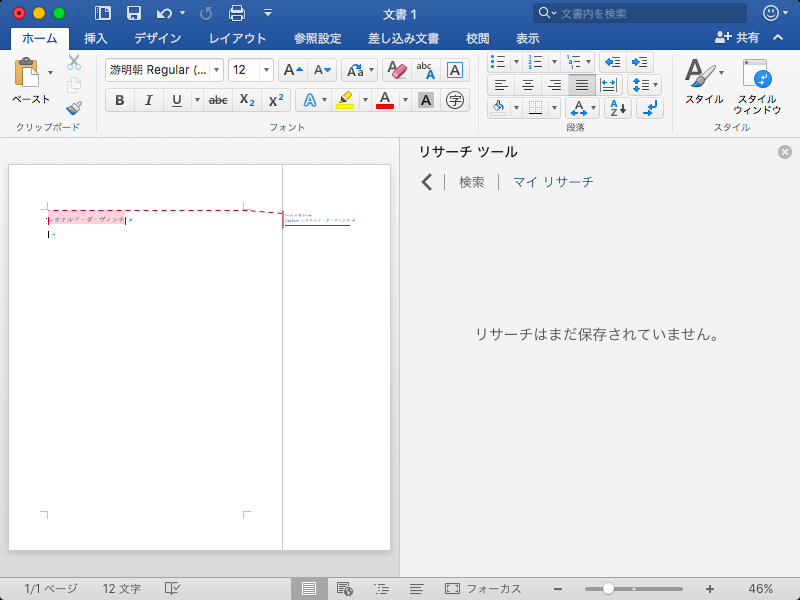This screenshot has height=600, width=800.
Task: Apply character shading A icon
Action: (426, 100)
